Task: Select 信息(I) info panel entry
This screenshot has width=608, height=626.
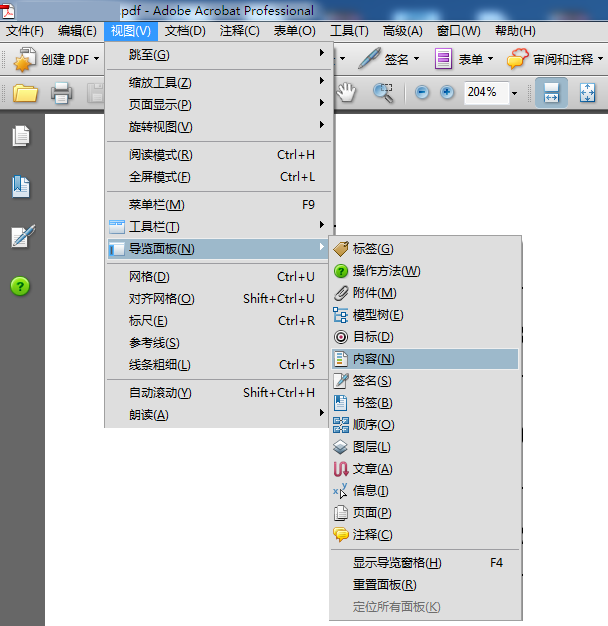Action: click(x=426, y=491)
